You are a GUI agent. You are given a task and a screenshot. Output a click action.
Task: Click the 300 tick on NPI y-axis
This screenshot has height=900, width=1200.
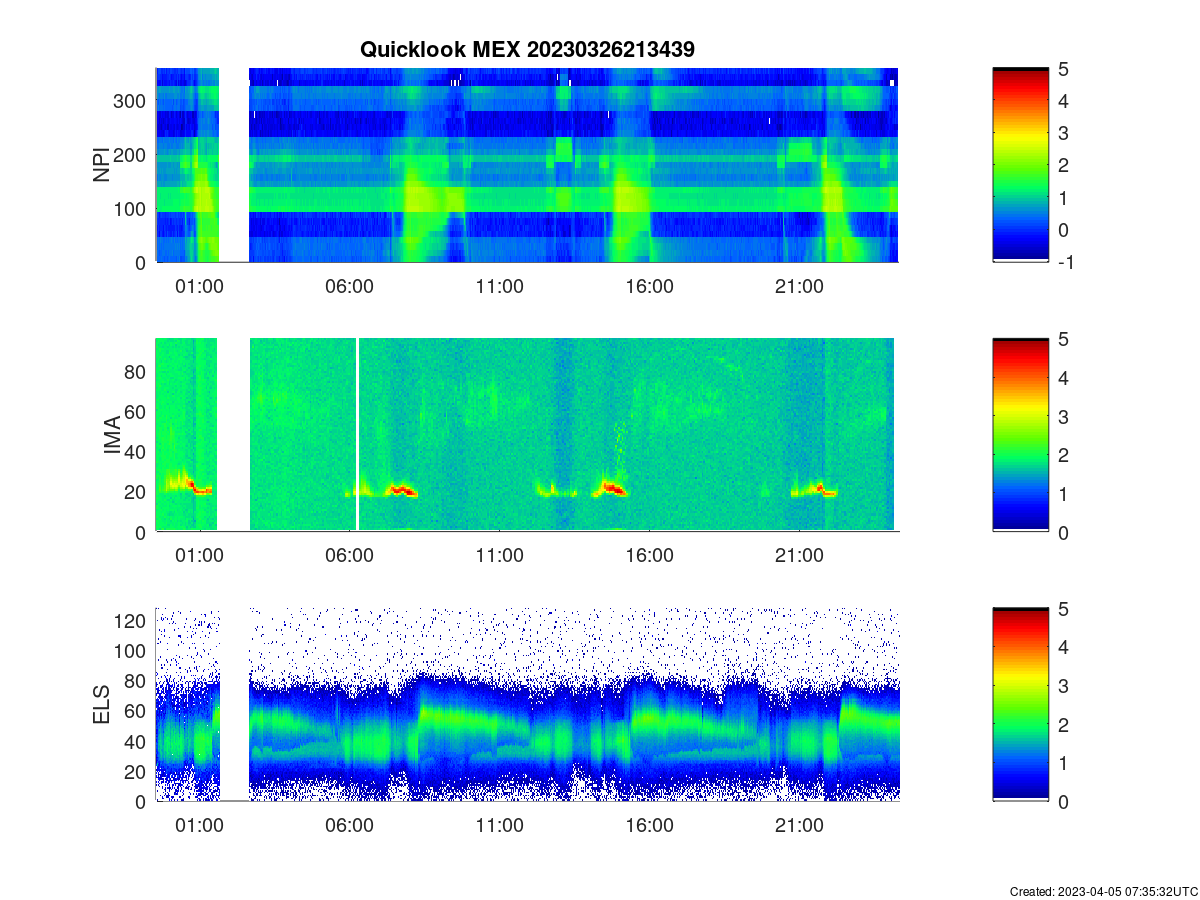point(131,101)
